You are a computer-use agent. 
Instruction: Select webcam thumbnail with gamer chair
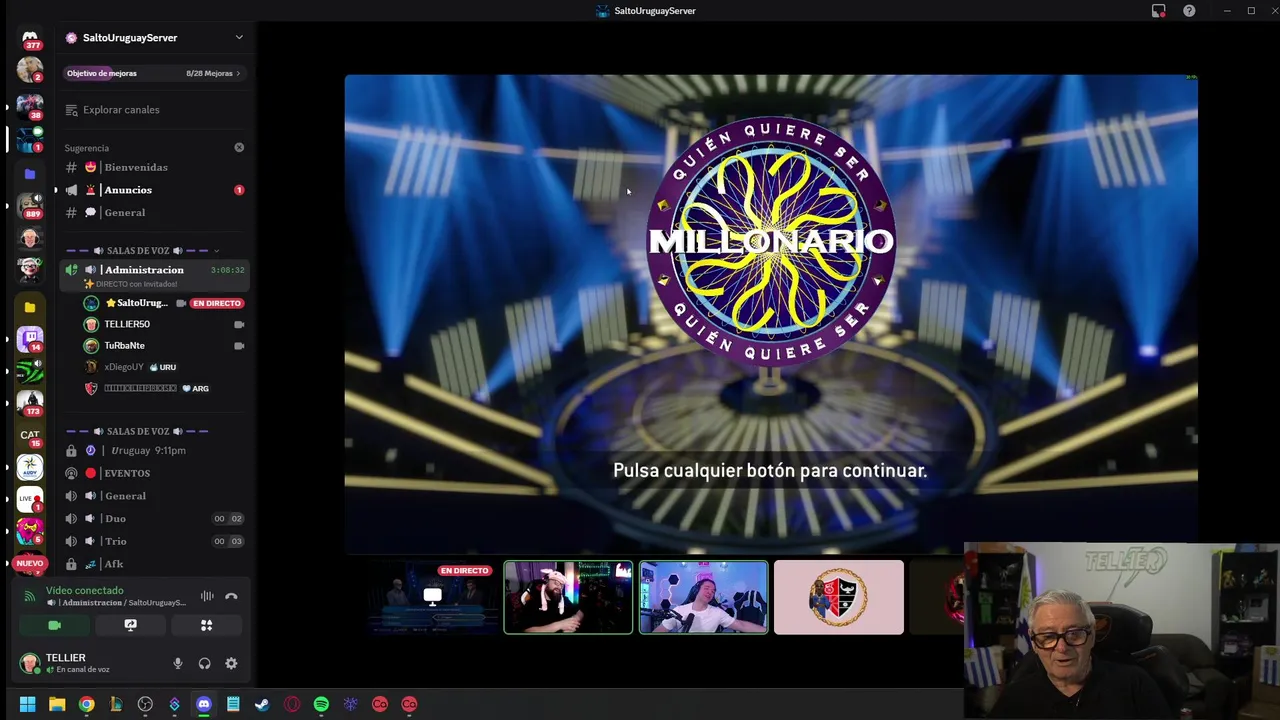tap(703, 597)
